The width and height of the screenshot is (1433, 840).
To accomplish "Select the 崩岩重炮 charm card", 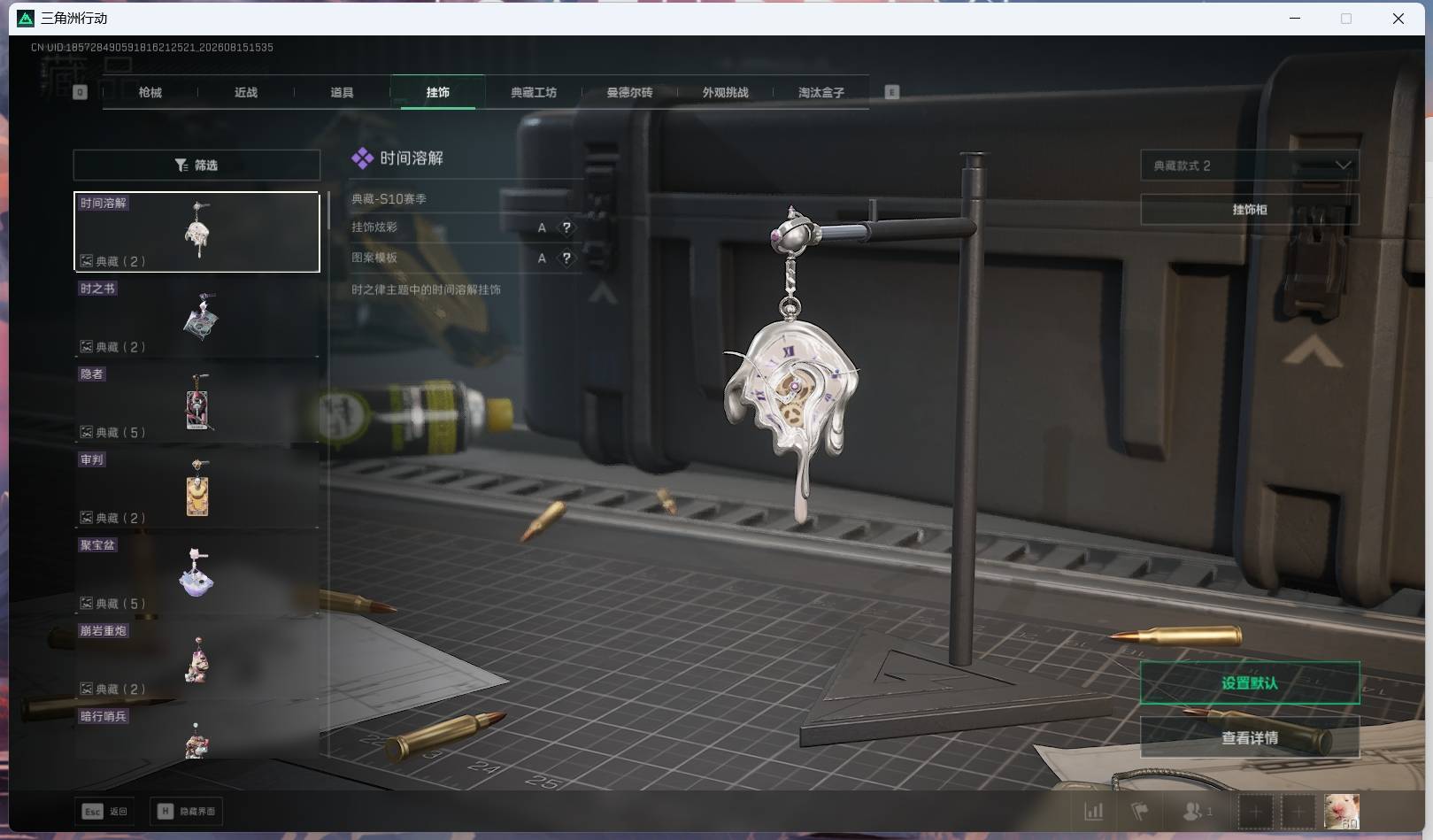I will pyautogui.click(x=196, y=660).
